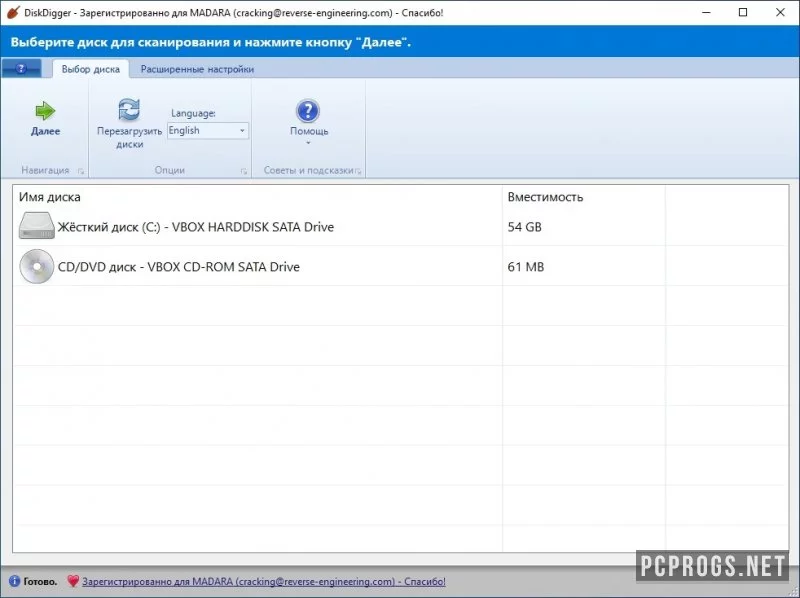Click the 61 MB capacity cell
The image size is (800, 598).
click(x=526, y=267)
